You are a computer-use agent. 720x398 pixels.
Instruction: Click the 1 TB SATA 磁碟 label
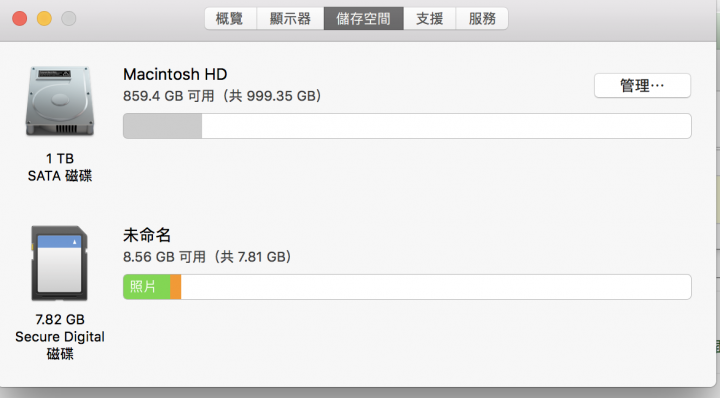(x=60, y=167)
